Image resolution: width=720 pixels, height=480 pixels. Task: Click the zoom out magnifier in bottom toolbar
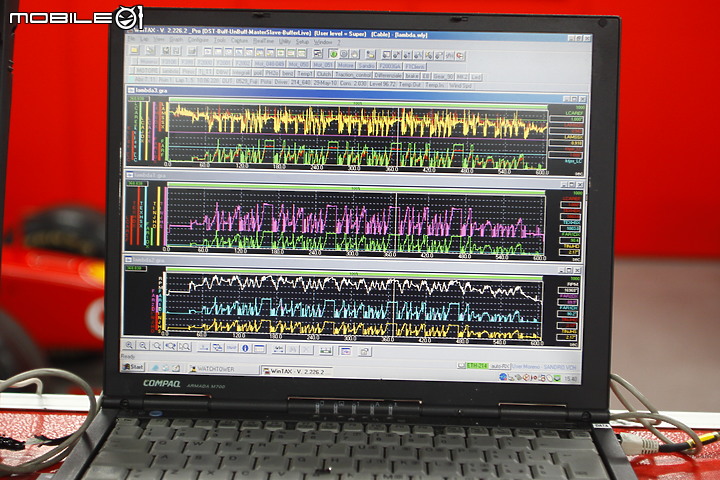tap(143, 346)
